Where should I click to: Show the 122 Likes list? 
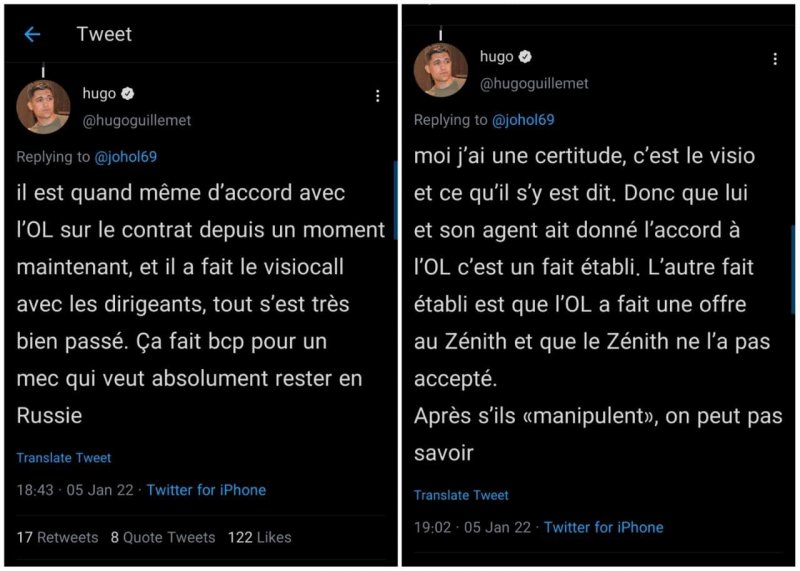259,537
